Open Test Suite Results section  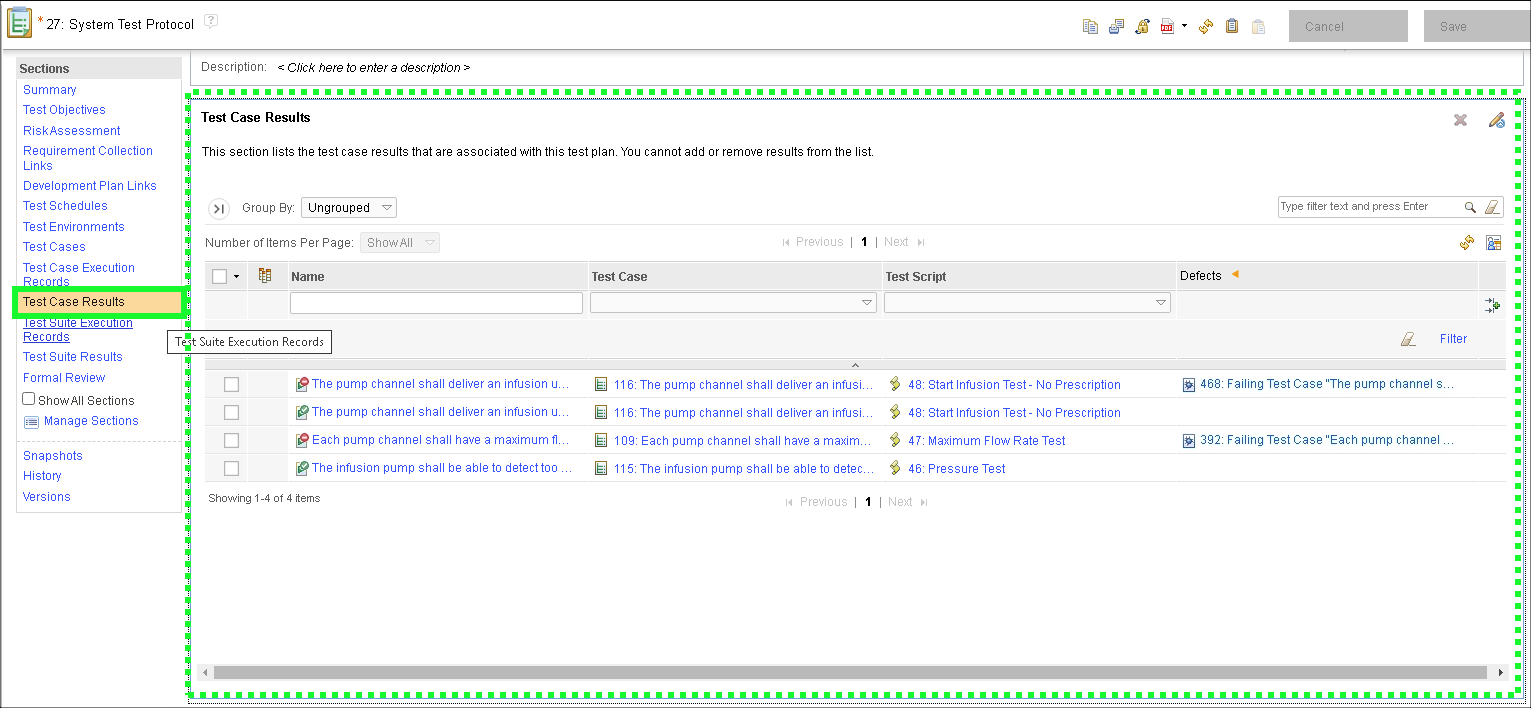[73, 357]
